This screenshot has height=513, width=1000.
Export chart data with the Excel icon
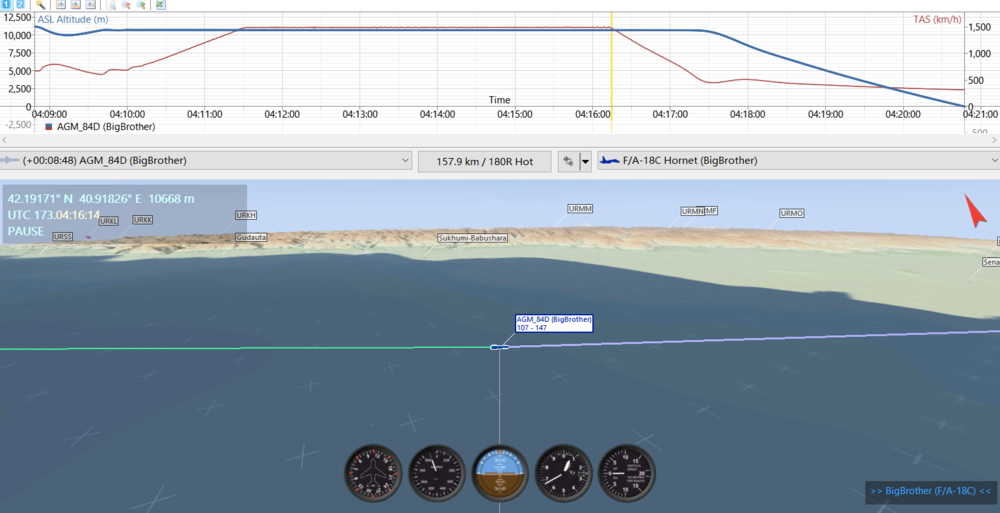click(161, 4)
